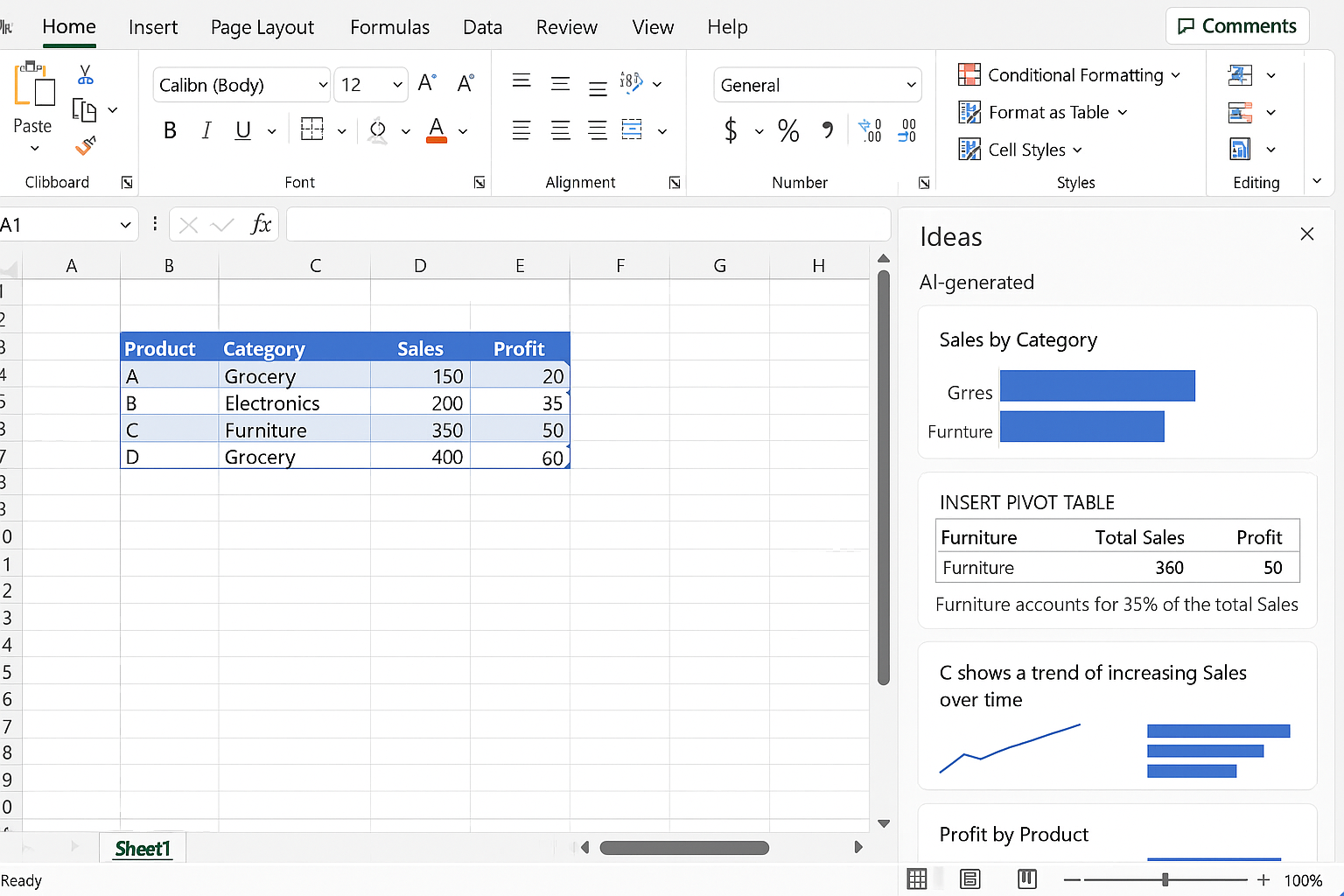This screenshot has width=1344, height=896.
Task: Click the text Orientation icon
Action: (x=632, y=82)
